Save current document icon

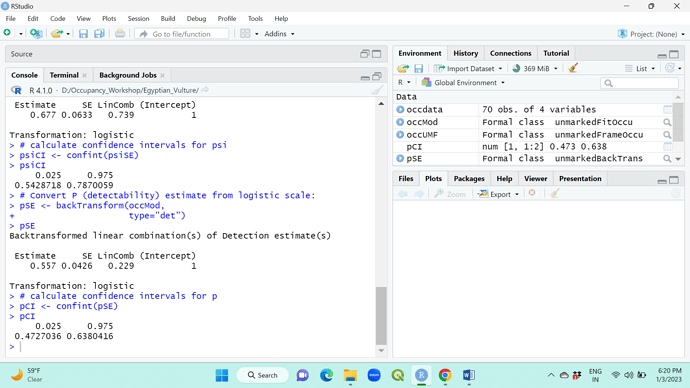[83, 33]
